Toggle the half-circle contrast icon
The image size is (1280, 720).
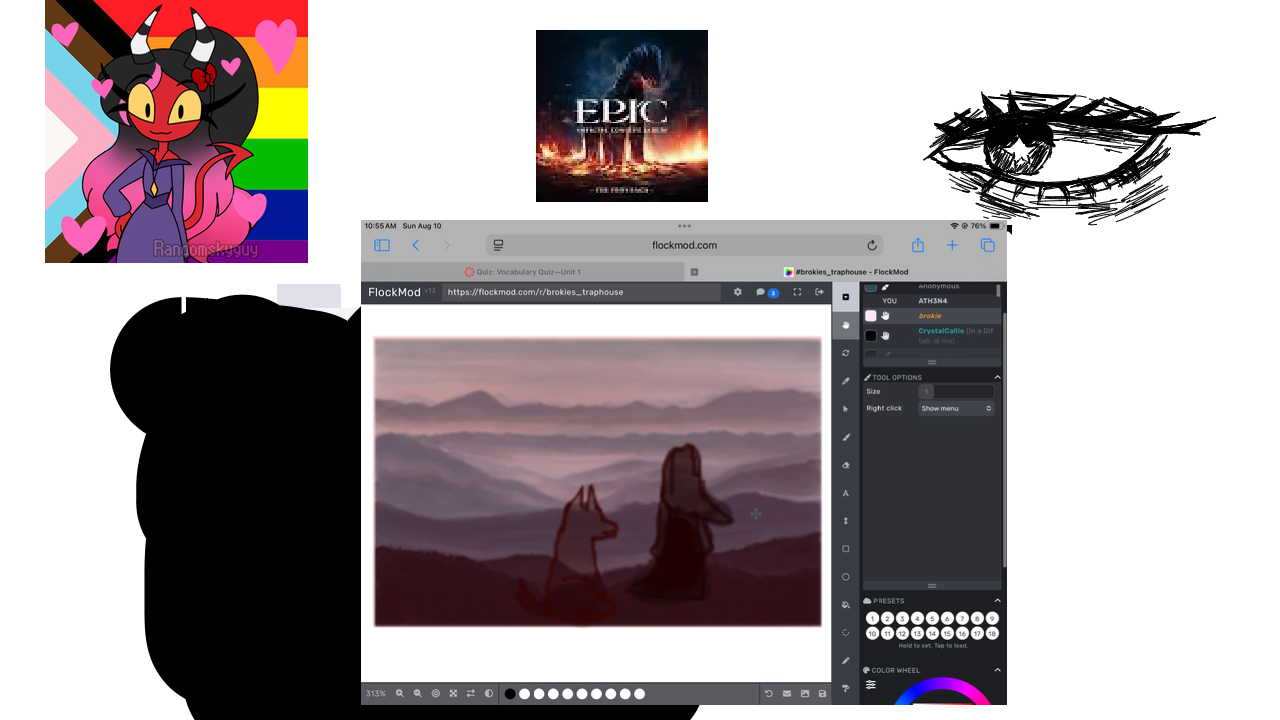point(488,693)
